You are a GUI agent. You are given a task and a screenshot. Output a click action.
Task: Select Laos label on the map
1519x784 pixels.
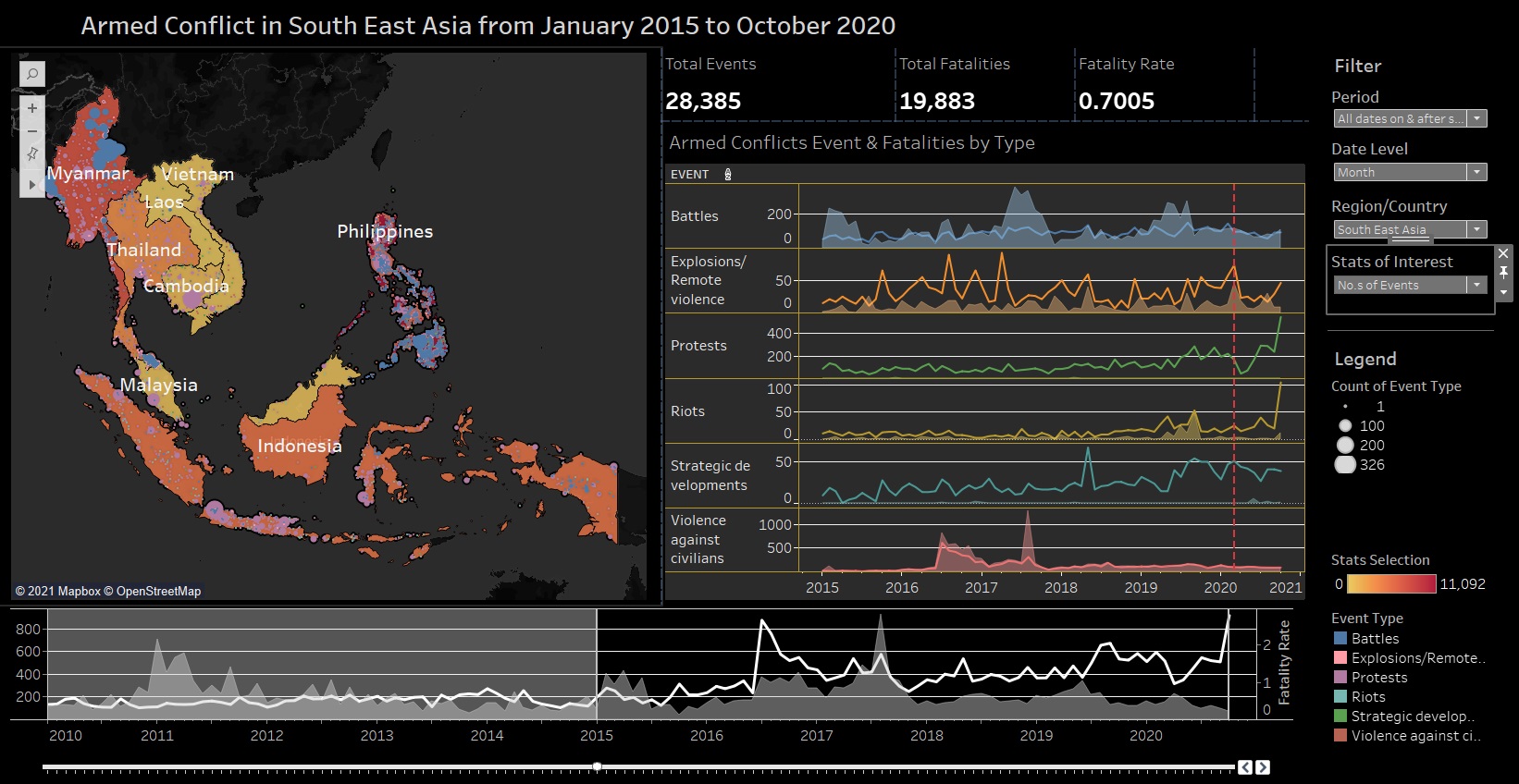point(164,202)
